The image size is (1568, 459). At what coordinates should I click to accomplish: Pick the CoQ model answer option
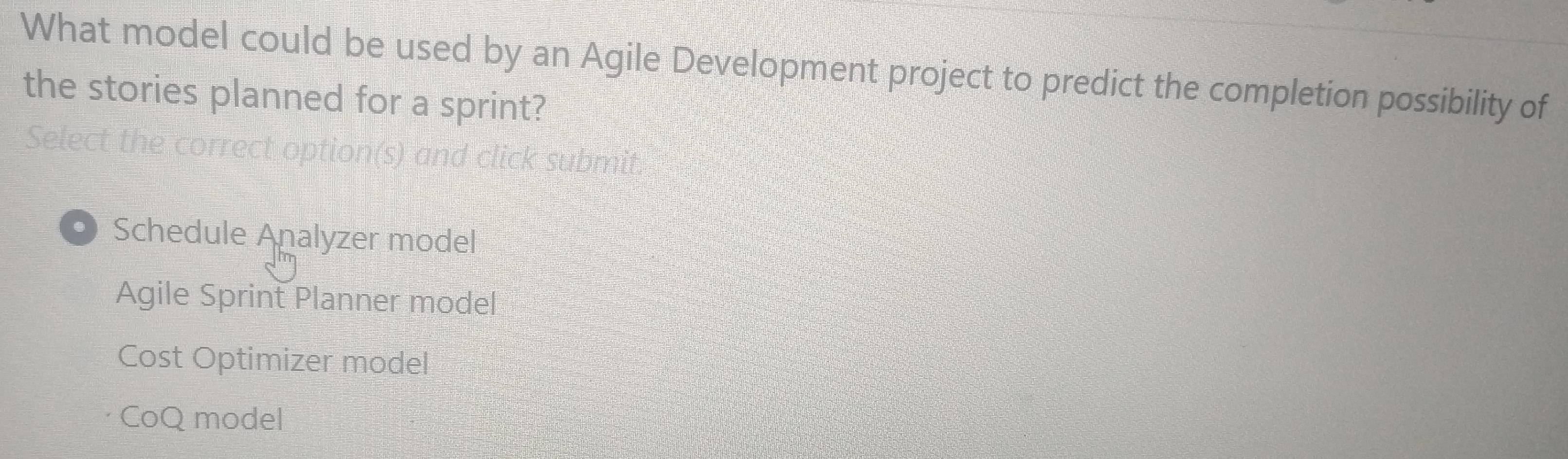tap(201, 418)
